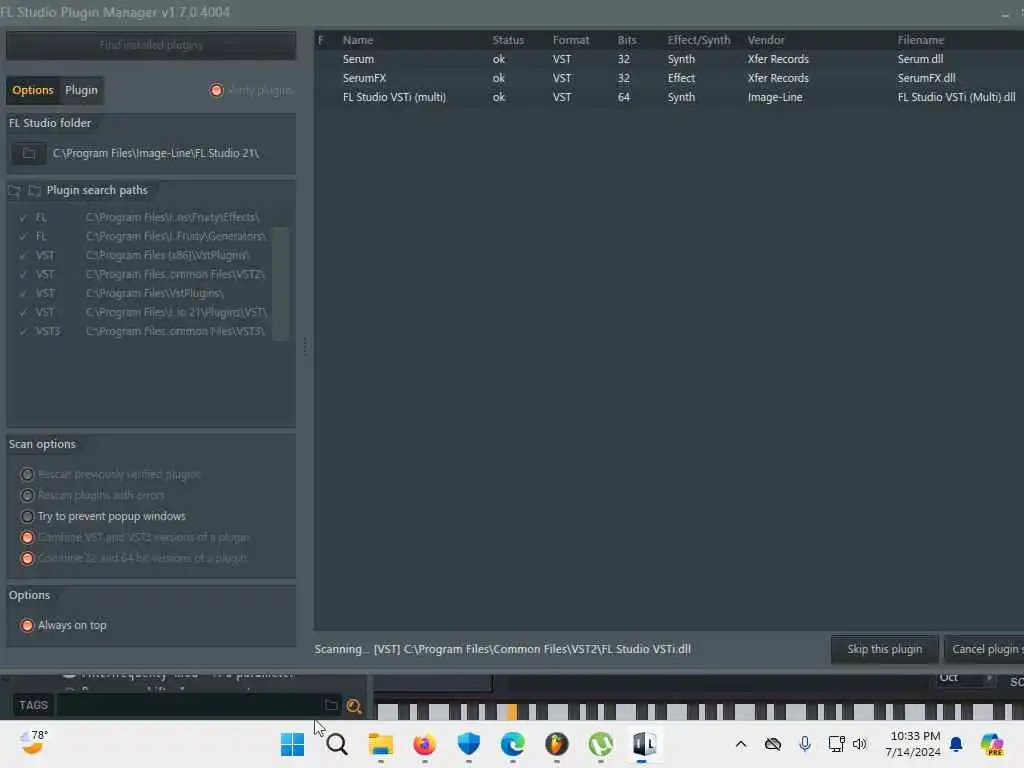Open the weather widget showing 78°

point(33,743)
